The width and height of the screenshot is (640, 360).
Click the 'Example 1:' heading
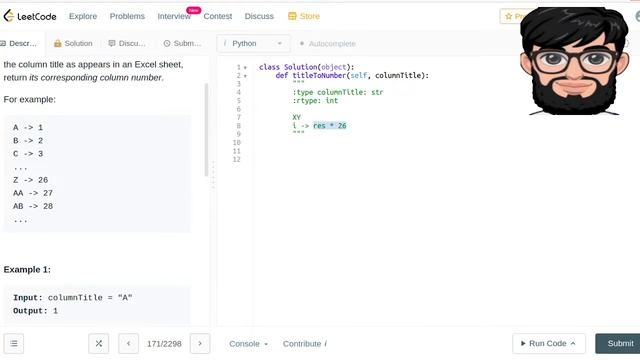pyautogui.click(x=27, y=269)
